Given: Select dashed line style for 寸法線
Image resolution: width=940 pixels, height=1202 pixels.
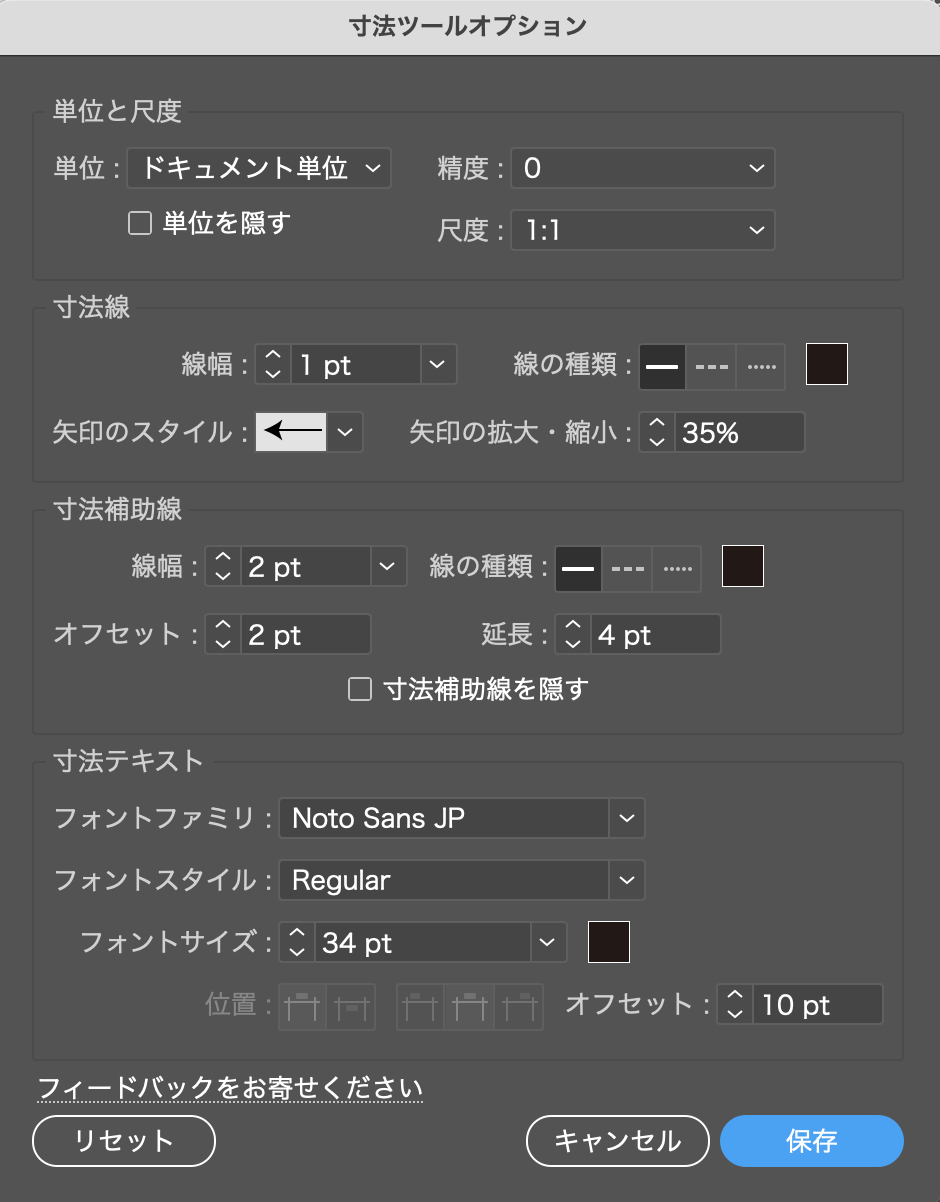Looking at the screenshot, I should [x=710, y=364].
